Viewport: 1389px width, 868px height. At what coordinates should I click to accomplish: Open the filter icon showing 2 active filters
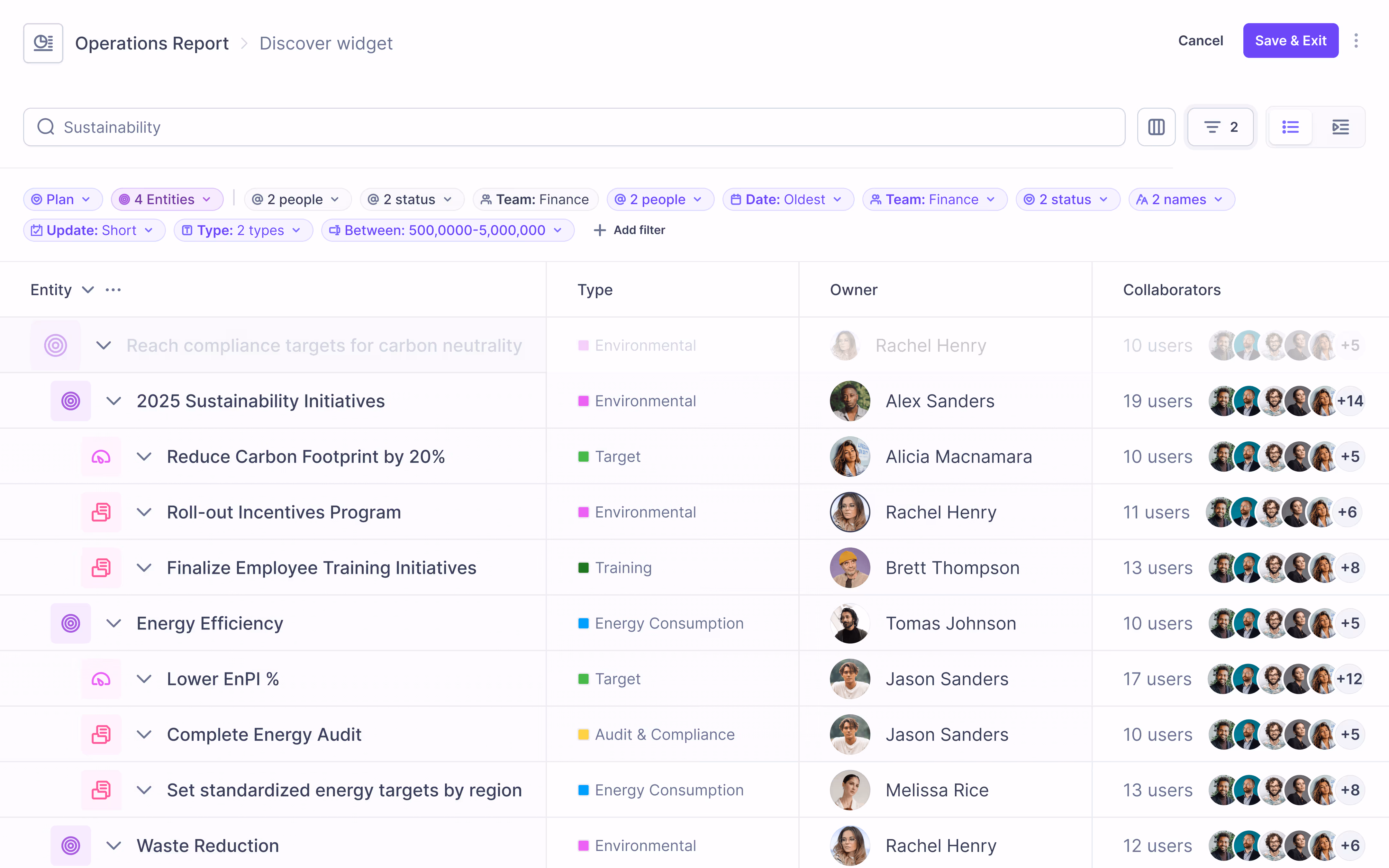click(1220, 127)
